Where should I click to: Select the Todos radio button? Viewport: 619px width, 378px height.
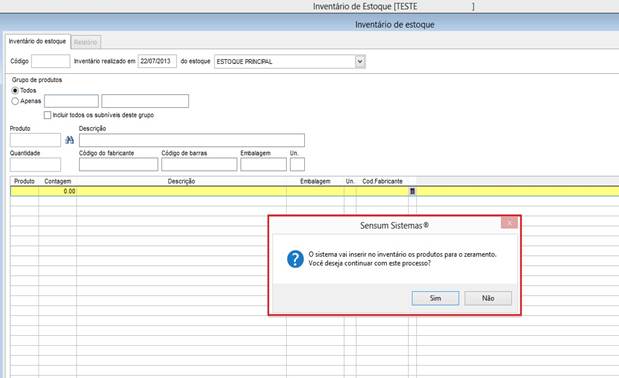15,90
